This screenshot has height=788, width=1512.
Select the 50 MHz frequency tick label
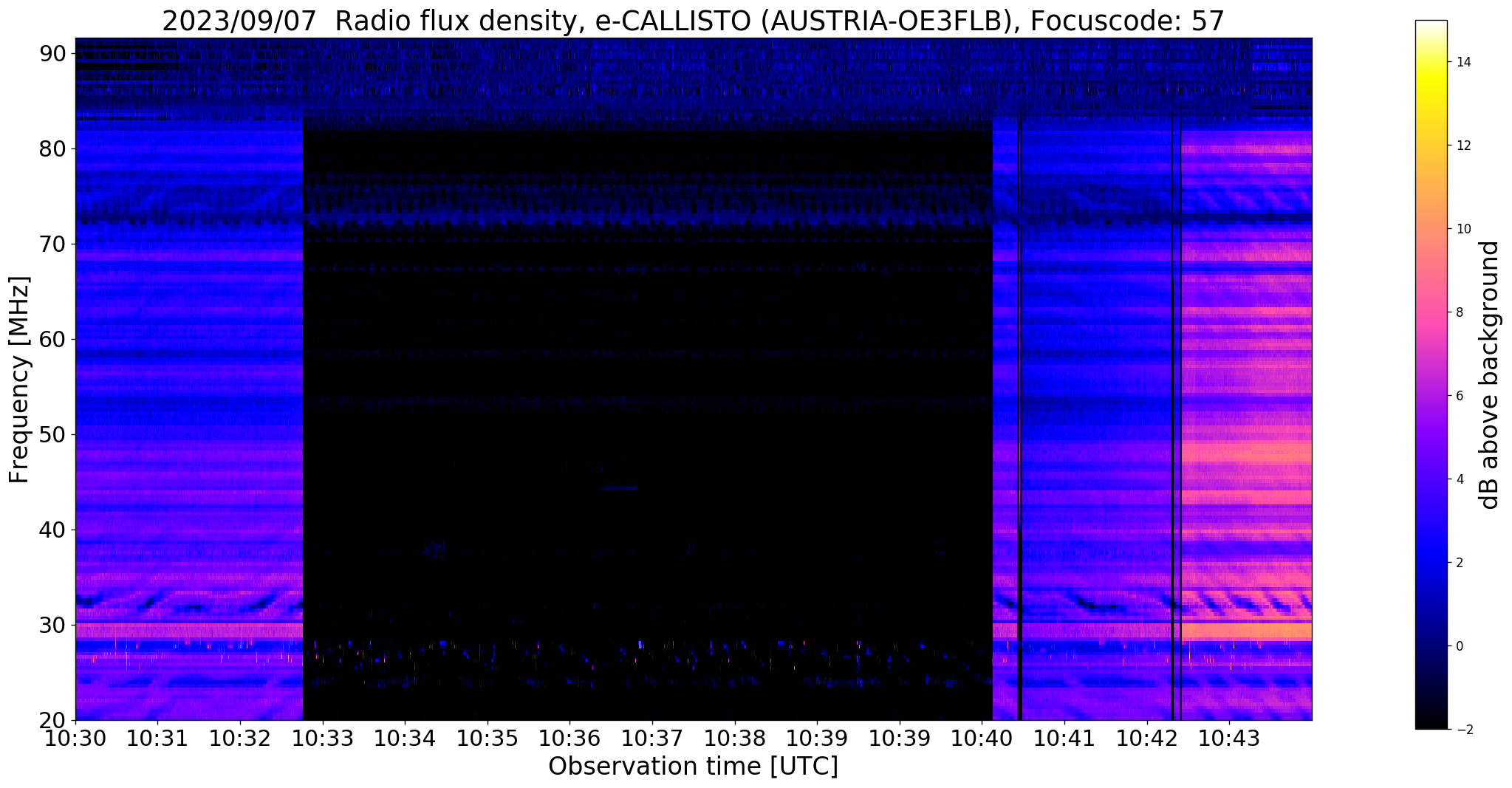[x=53, y=434]
